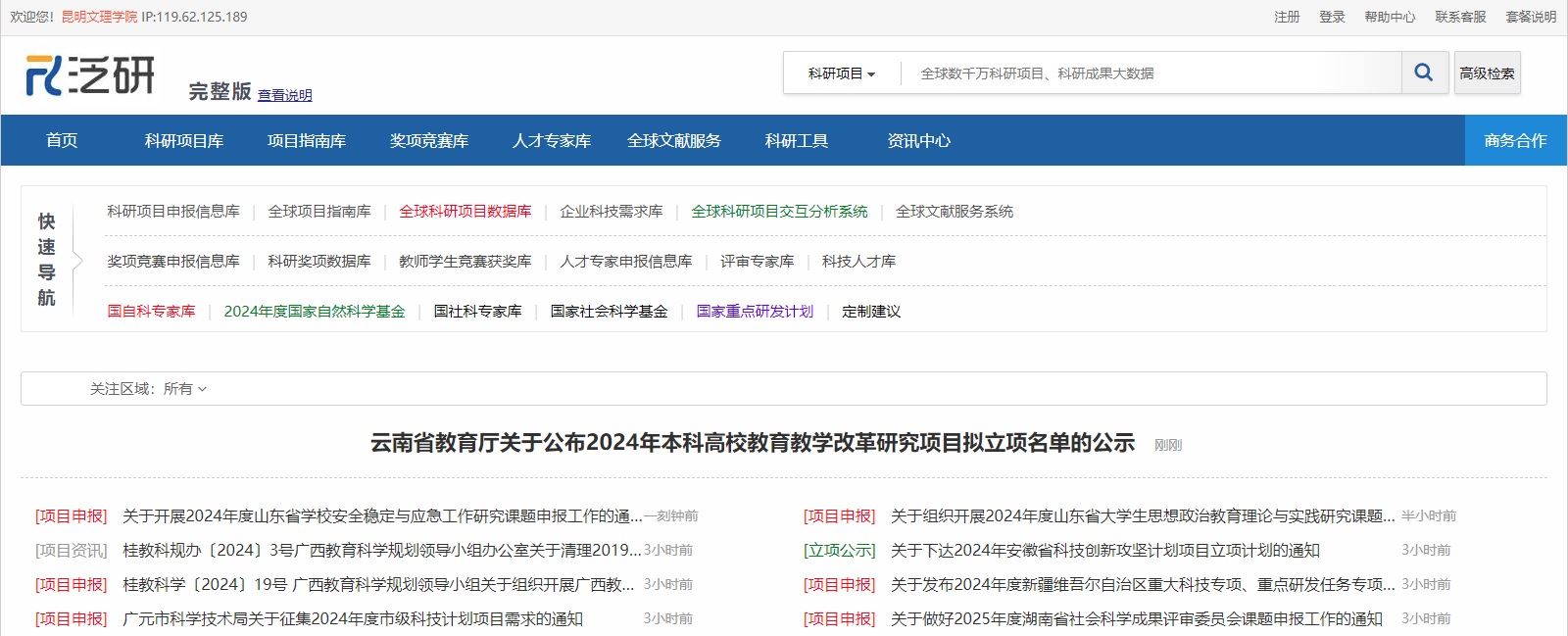Image resolution: width=1568 pixels, height=636 pixels.
Task: Open the 云南省教育厅 headline announcement
Action: [x=753, y=443]
